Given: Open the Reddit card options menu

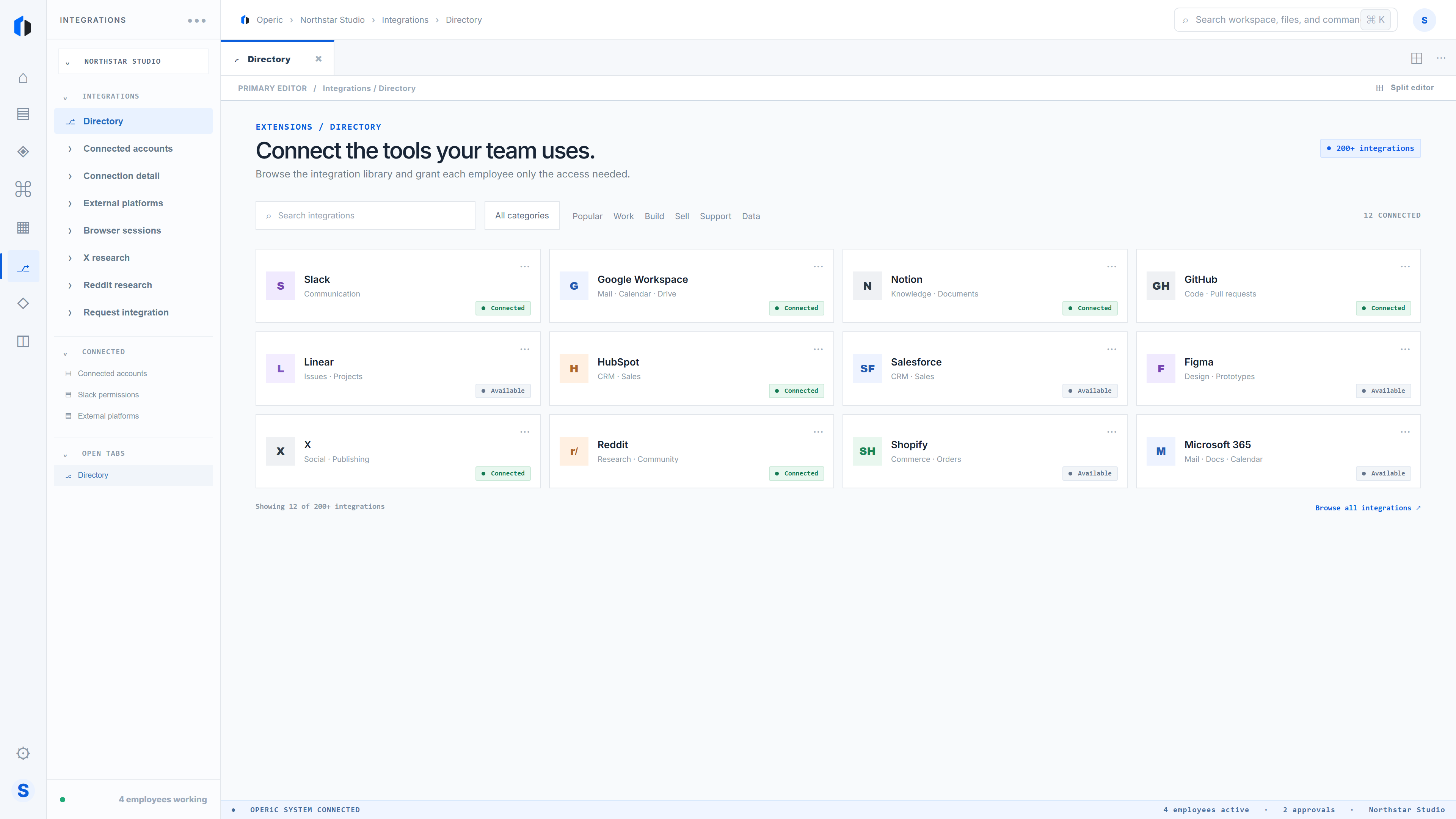Looking at the screenshot, I should 818,432.
